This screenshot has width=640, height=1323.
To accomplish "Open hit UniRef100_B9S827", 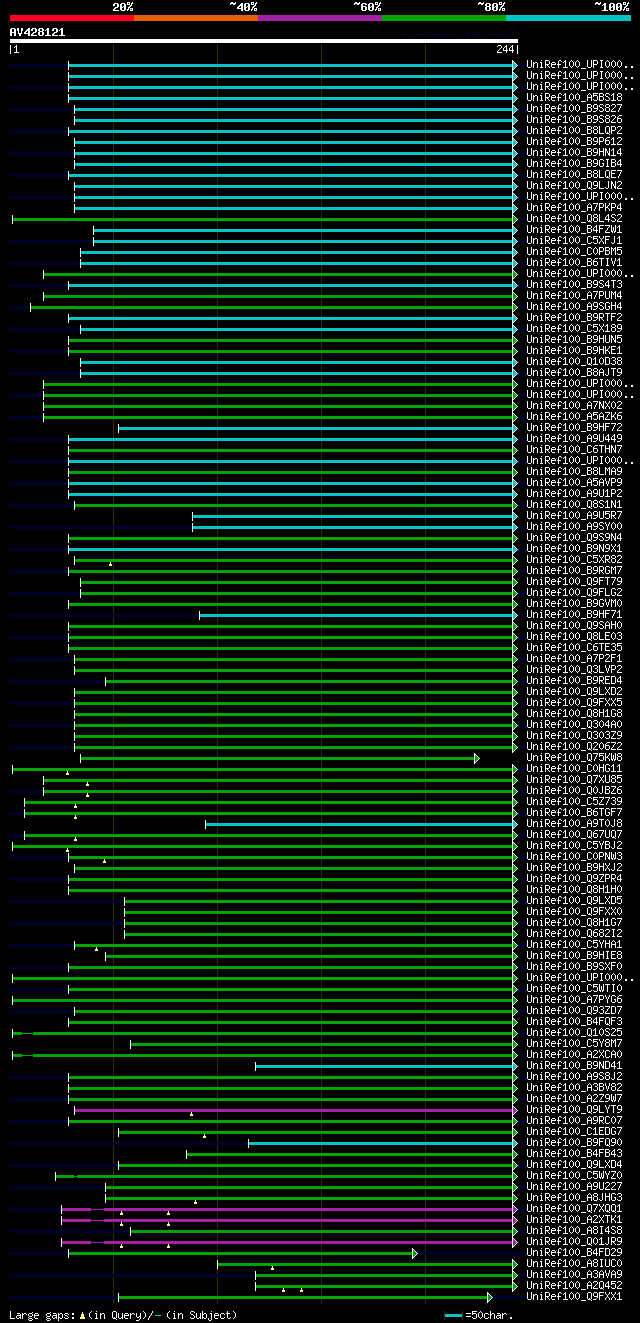I will pos(575,108).
